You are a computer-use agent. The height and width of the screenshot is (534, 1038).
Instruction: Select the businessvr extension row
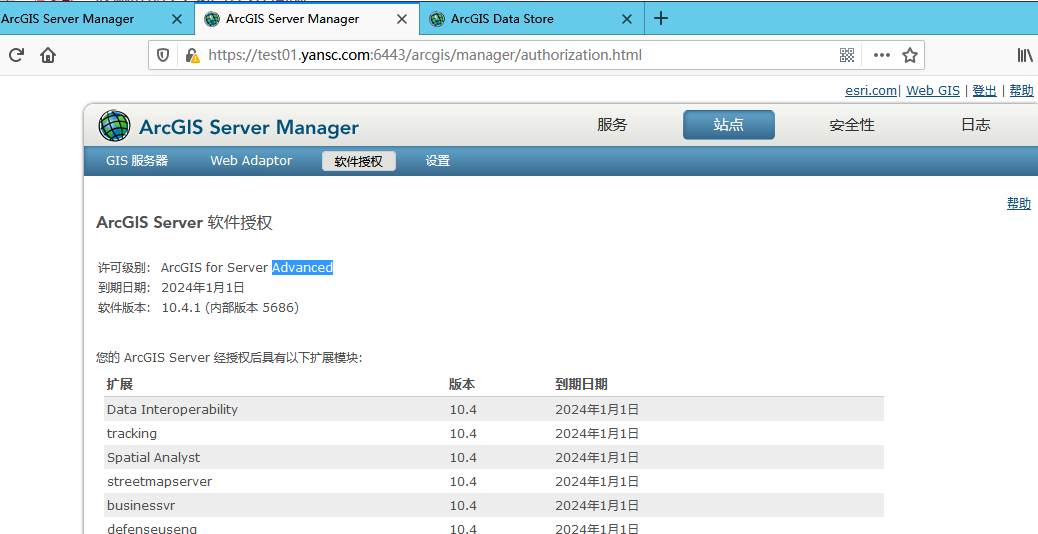click(x=494, y=506)
